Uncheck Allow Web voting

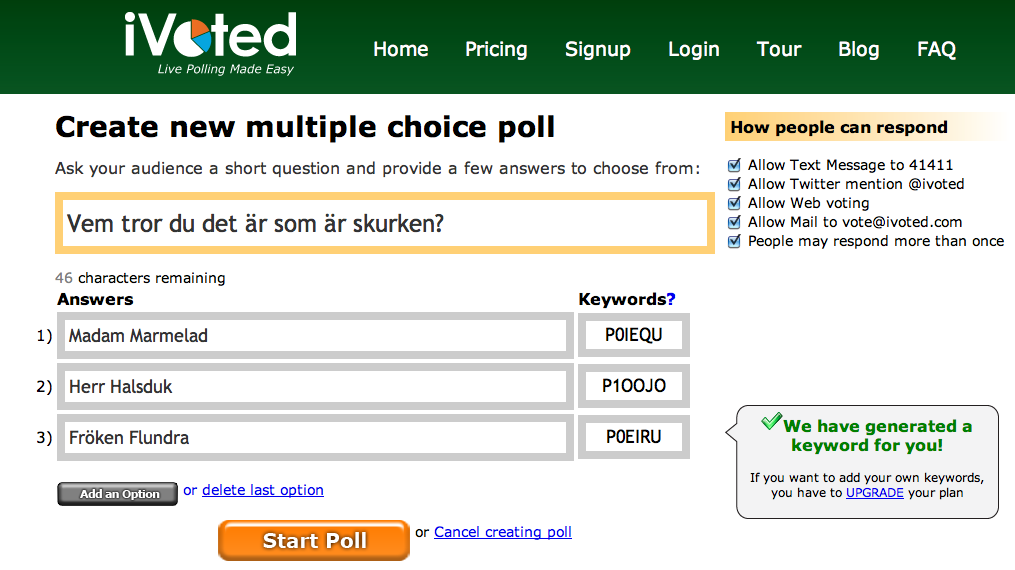tap(735, 203)
